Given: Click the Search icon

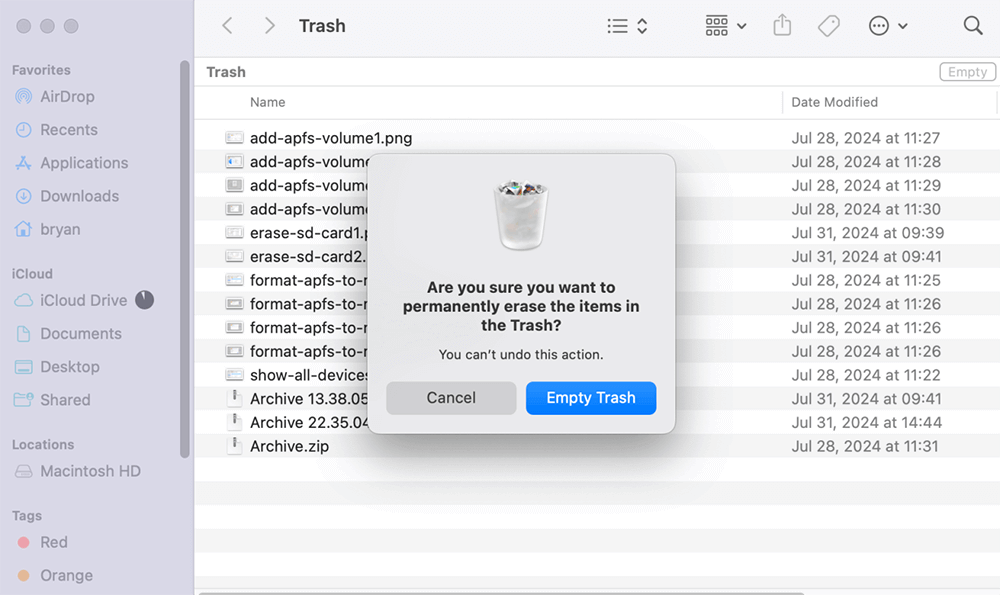Looking at the screenshot, I should [x=973, y=25].
